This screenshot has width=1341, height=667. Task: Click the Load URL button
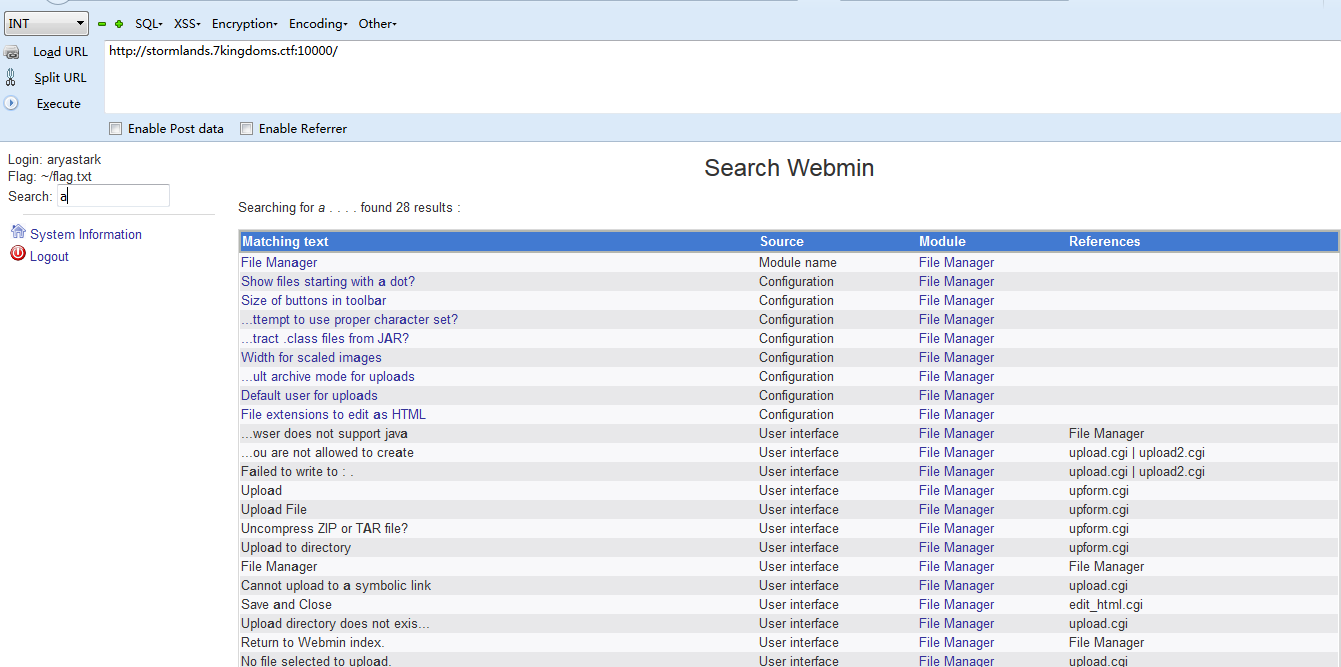point(60,52)
